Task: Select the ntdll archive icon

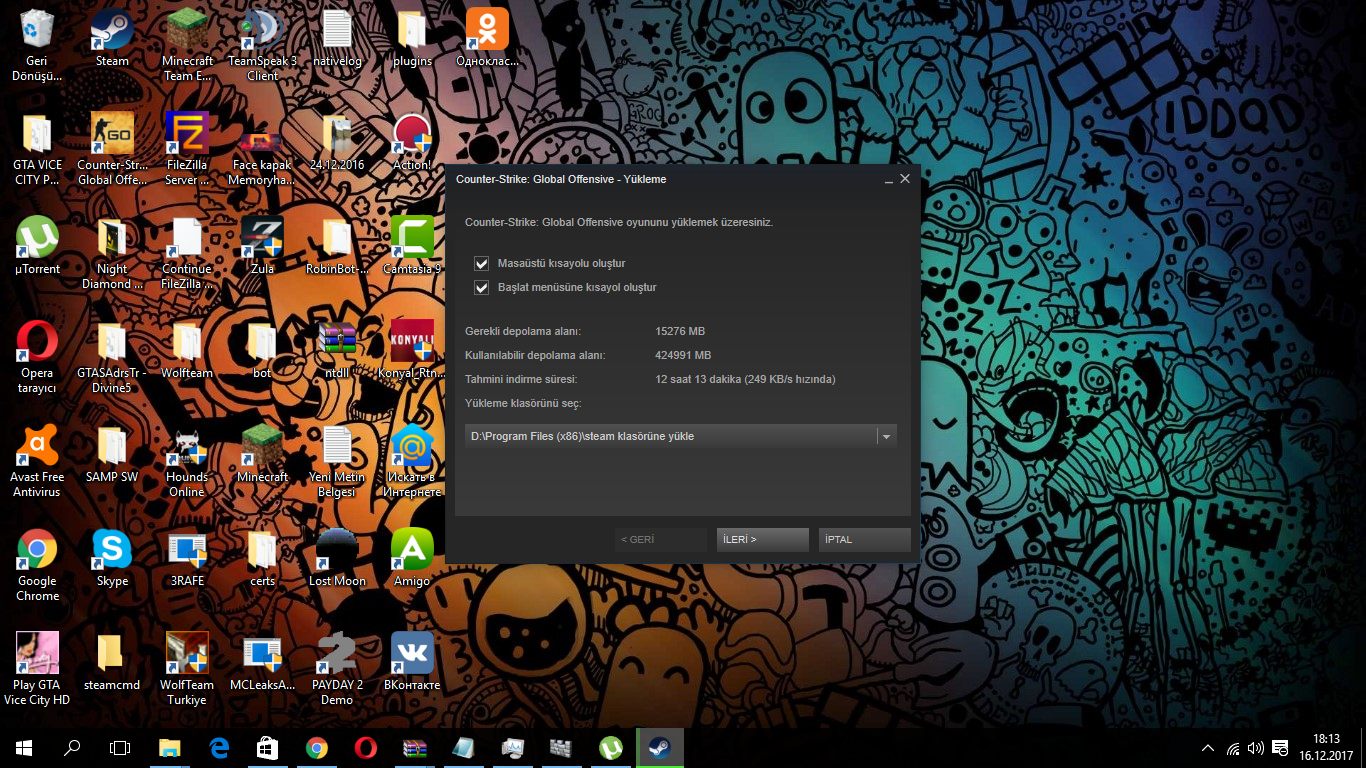Action: point(337,350)
